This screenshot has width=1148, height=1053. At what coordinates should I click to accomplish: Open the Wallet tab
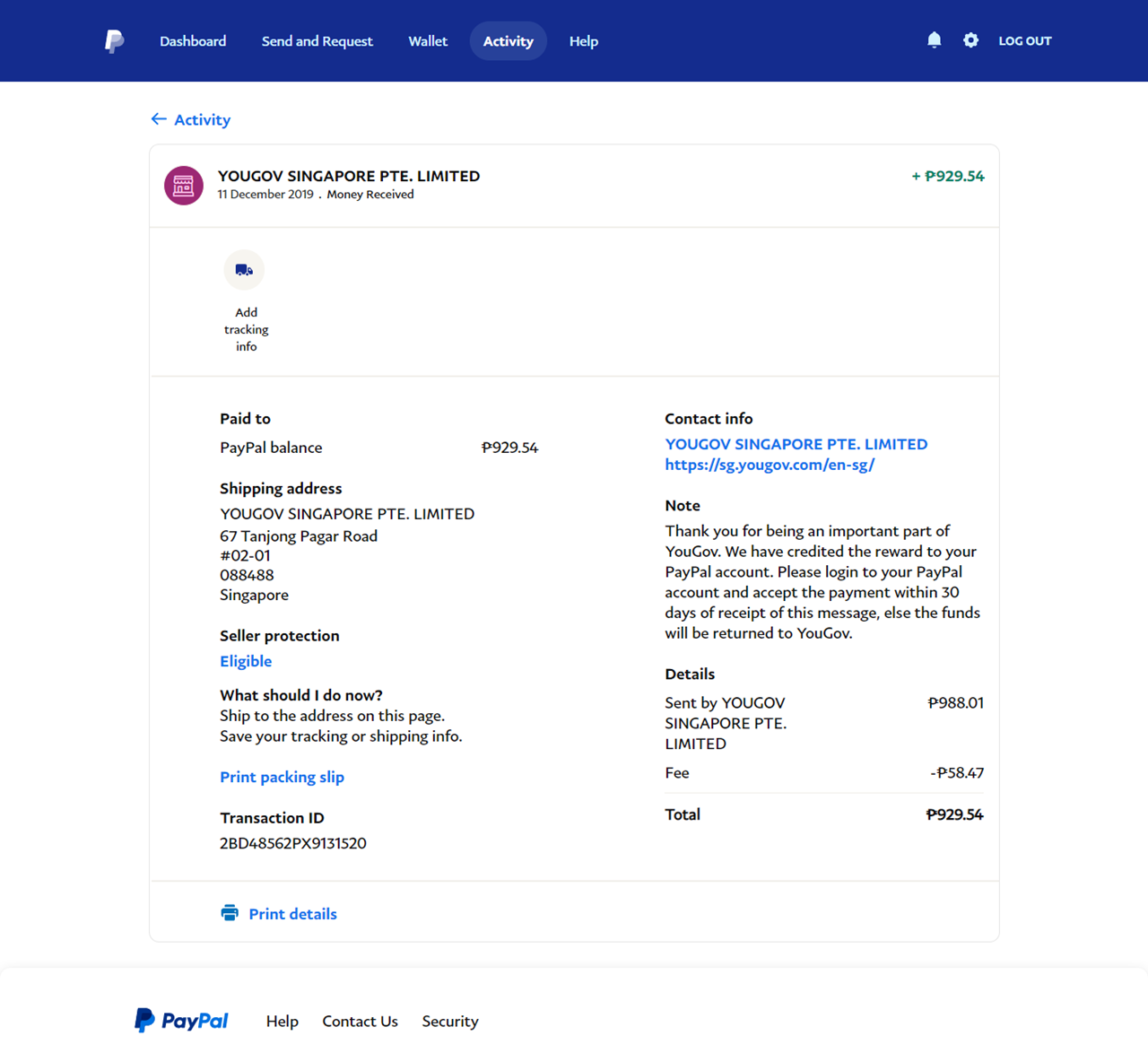tap(428, 41)
